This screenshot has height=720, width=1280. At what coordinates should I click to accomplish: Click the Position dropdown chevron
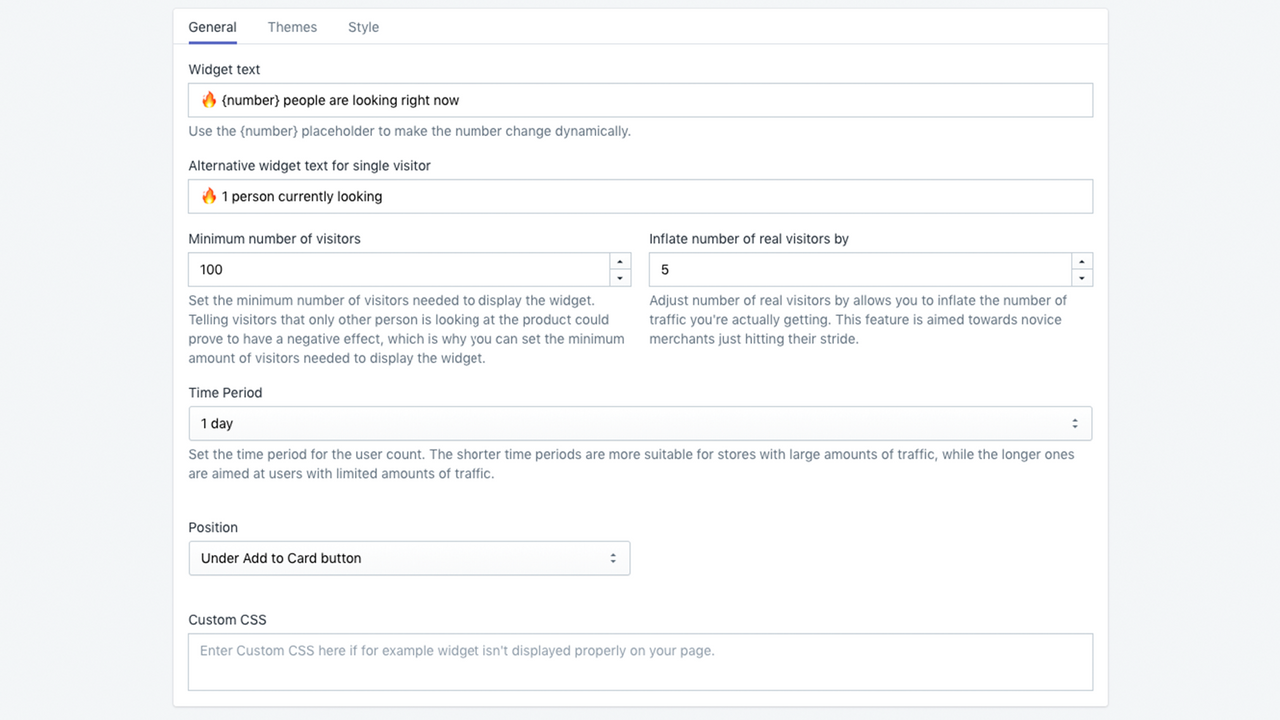coord(614,558)
